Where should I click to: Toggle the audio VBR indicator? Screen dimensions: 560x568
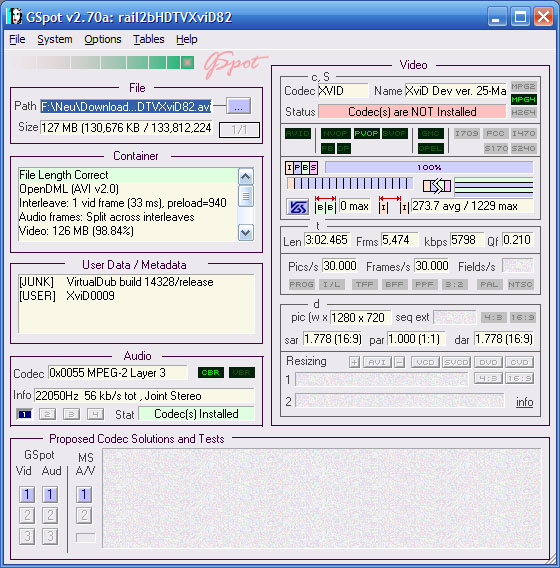[x=242, y=372]
